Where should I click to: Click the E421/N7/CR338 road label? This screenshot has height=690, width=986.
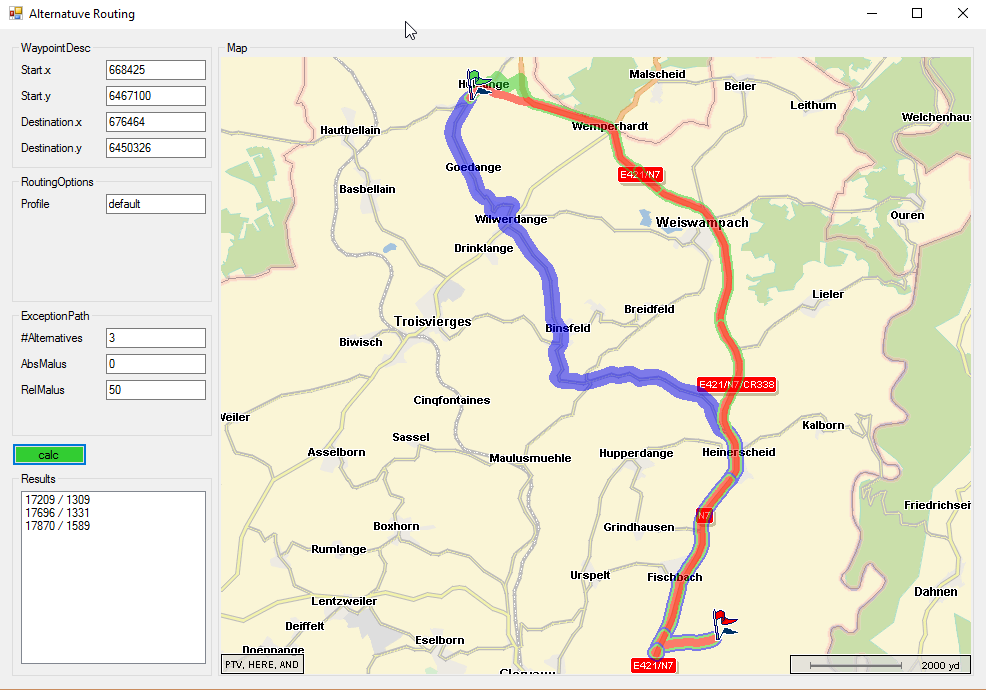pos(737,384)
